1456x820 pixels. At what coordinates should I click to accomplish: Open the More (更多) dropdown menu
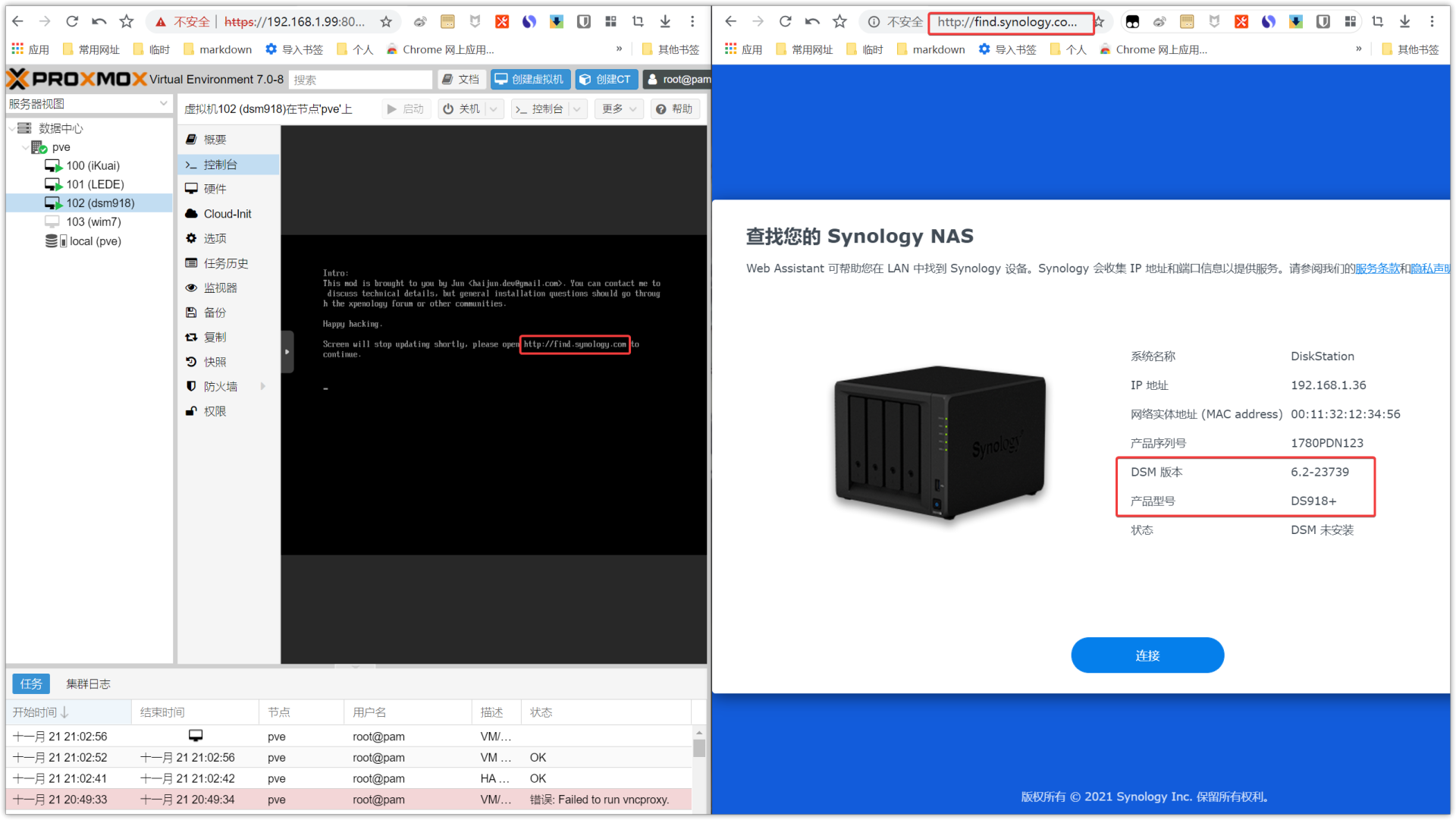click(x=619, y=109)
